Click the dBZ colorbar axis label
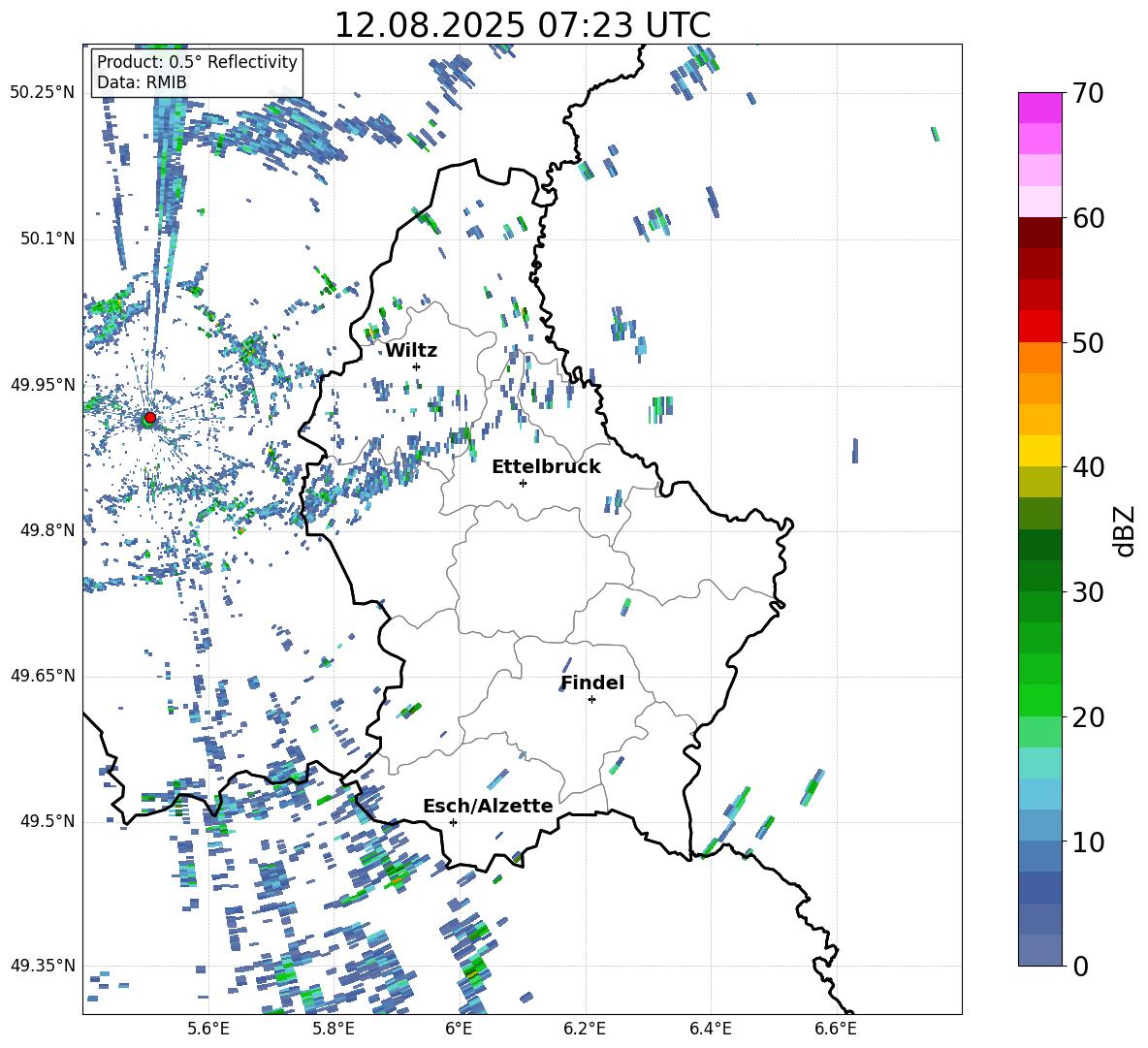The height and width of the screenshot is (1048, 1148). click(x=1125, y=531)
